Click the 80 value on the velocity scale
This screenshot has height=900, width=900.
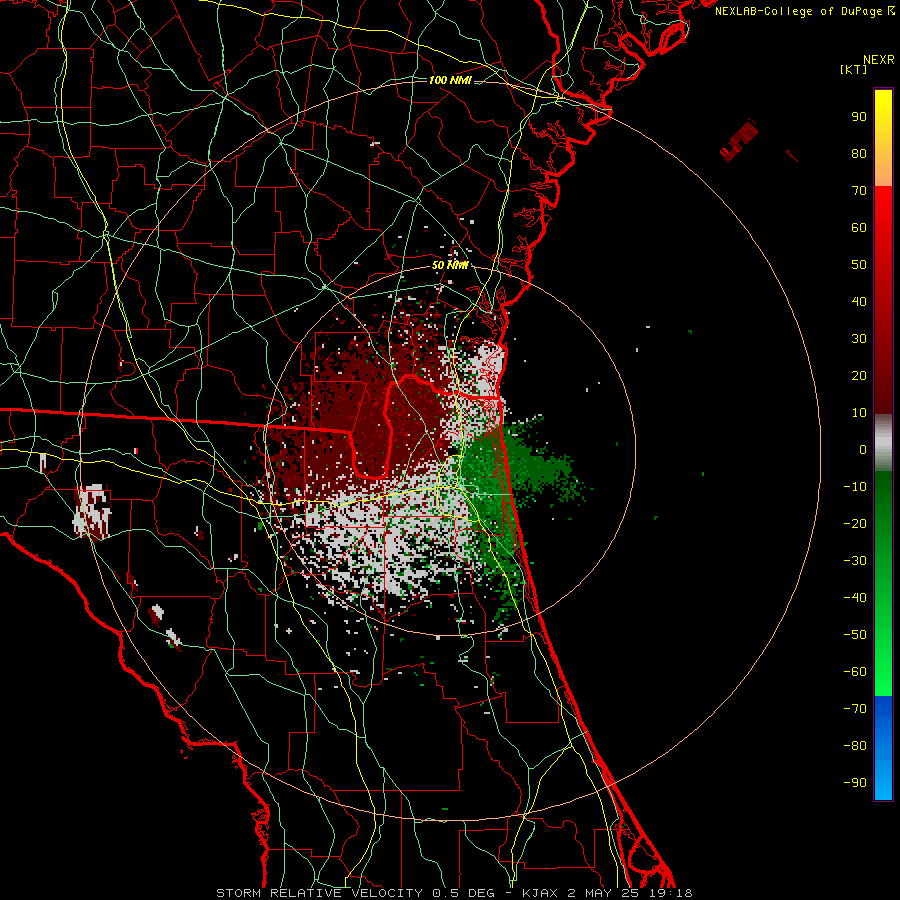click(x=859, y=154)
